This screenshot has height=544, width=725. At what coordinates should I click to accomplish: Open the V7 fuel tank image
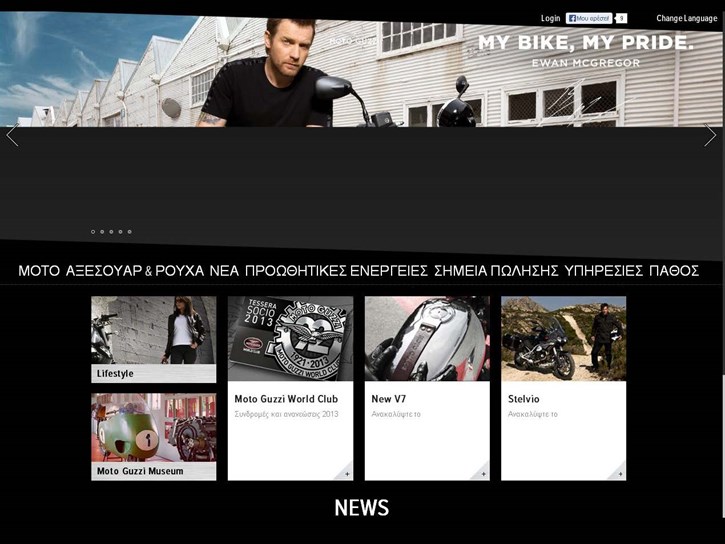click(x=427, y=339)
